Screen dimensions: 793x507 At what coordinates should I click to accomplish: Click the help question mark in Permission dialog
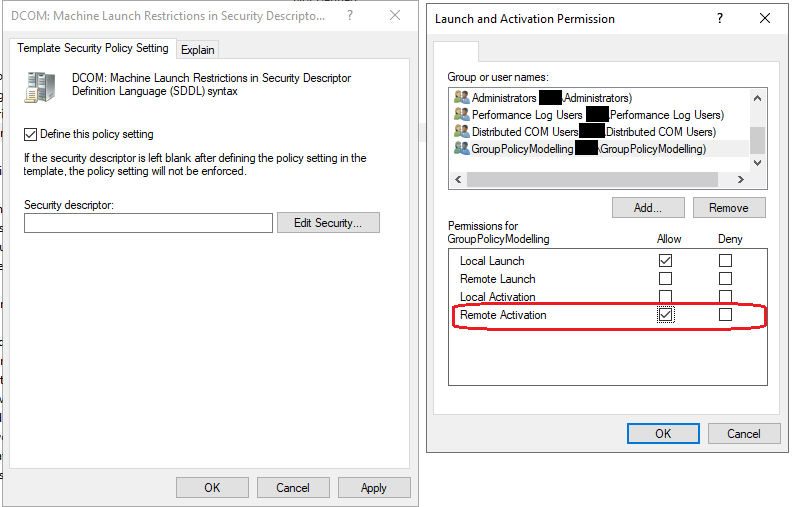pos(721,18)
